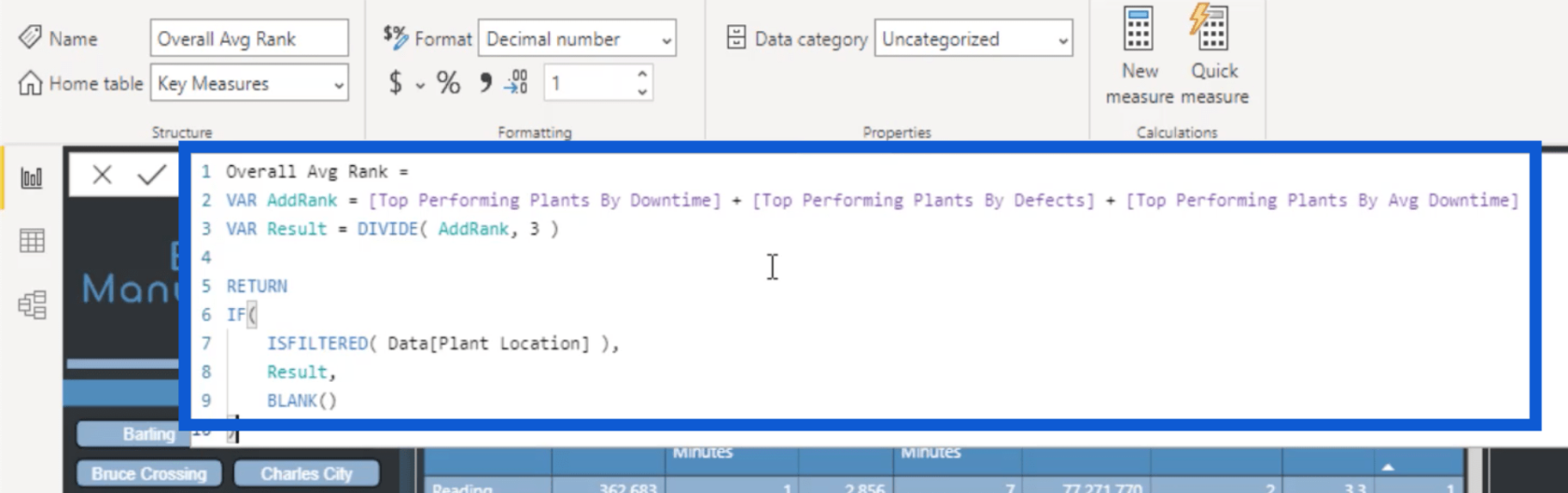Click 'Result,' on line 8
This screenshot has width=1568, height=493.
(301, 373)
